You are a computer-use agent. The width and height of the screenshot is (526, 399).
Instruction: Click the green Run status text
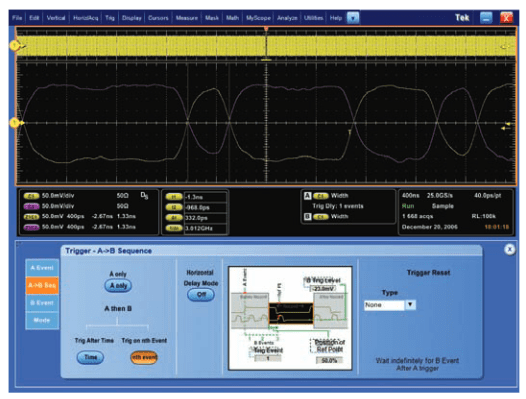[408, 206]
